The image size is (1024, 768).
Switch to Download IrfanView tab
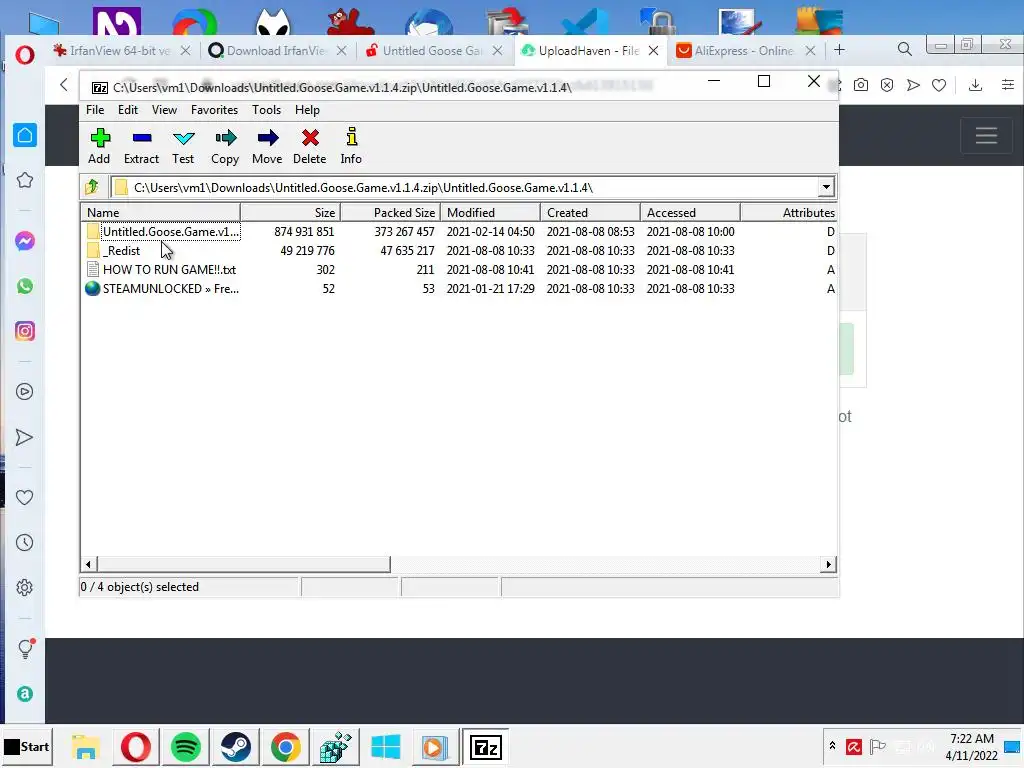click(276, 50)
